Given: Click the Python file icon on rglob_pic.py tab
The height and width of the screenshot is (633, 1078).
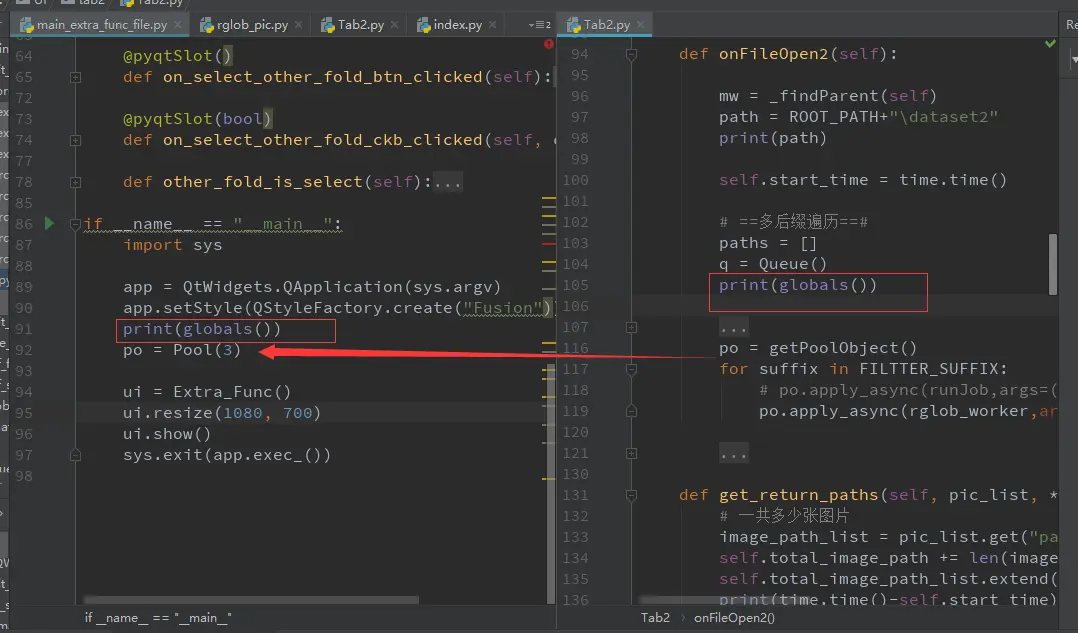Looking at the screenshot, I should [x=206, y=25].
